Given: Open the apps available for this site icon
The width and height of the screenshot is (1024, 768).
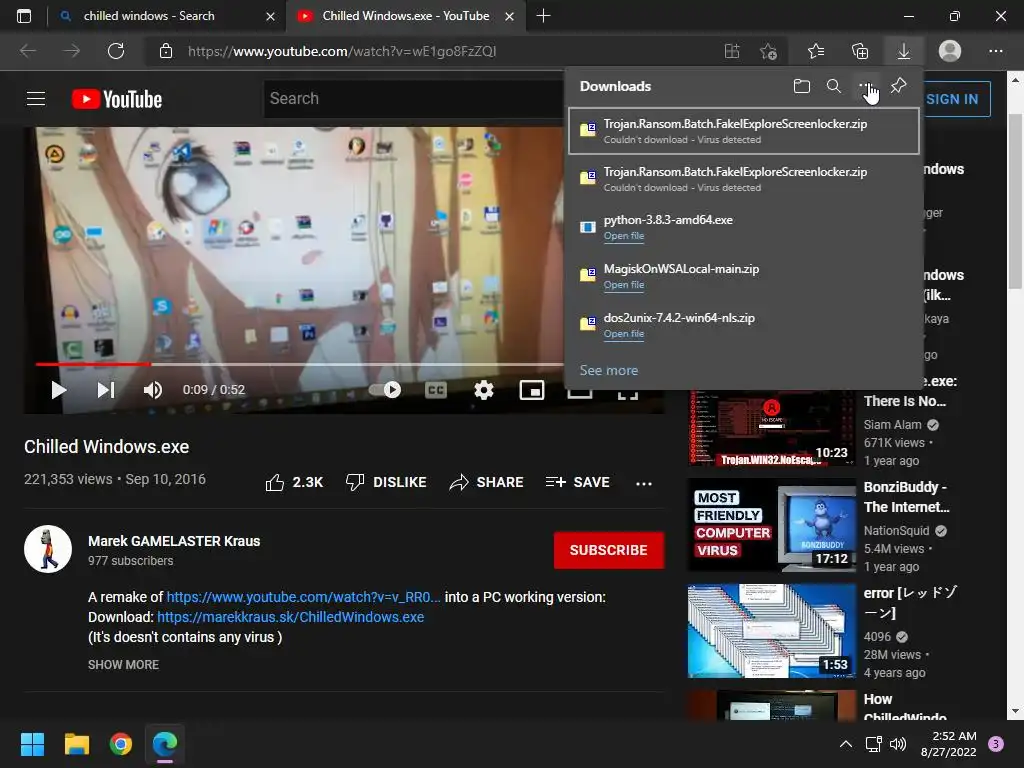Looking at the screenshot, I should [x=732, y=51].
